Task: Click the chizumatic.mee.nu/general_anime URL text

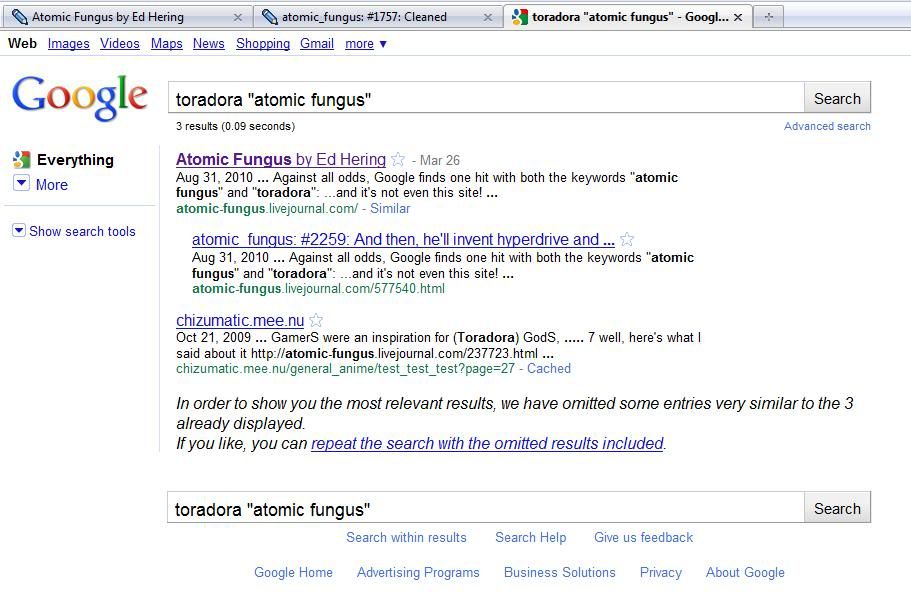Action: coord(345,368)
